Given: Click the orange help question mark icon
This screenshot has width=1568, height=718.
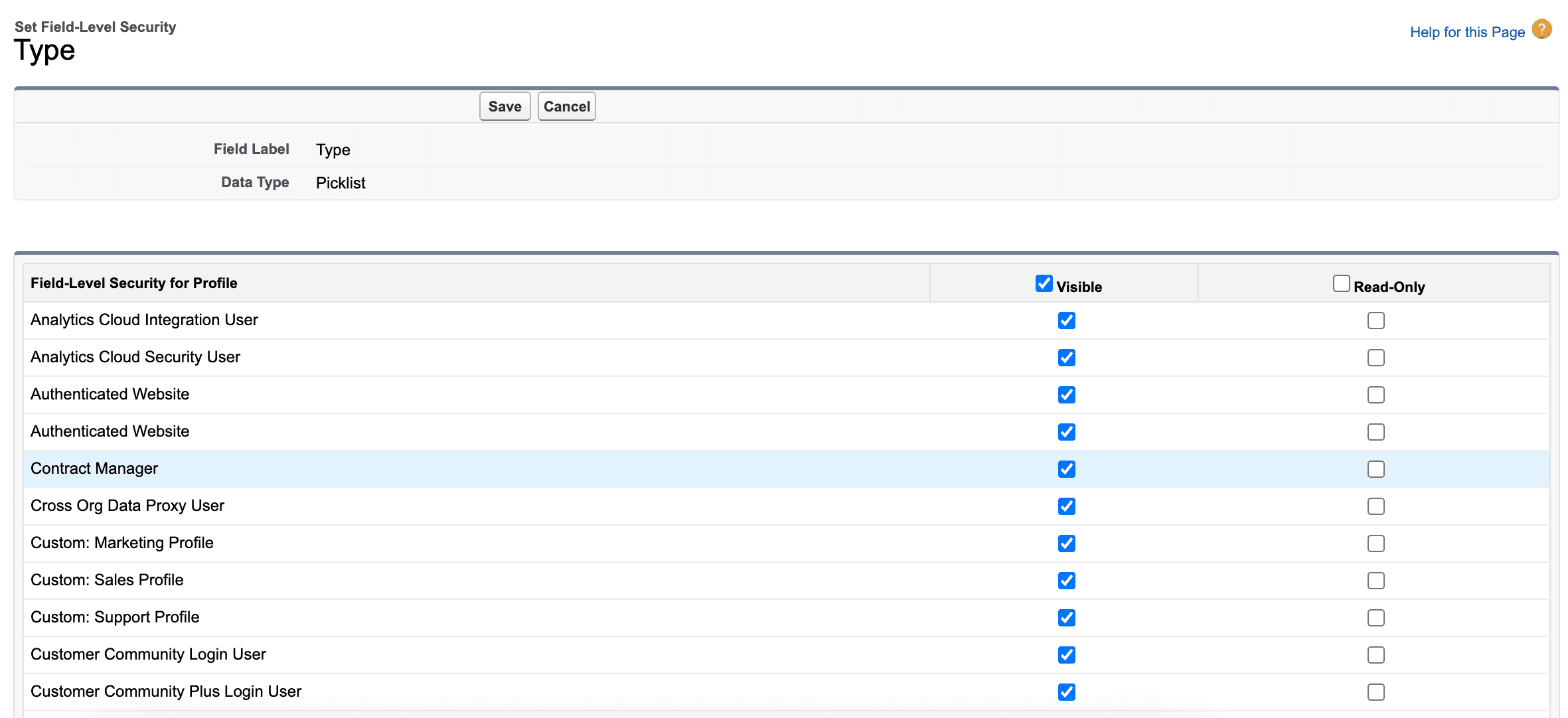Looking at the screenshot, I should (x=1541, y=30).
